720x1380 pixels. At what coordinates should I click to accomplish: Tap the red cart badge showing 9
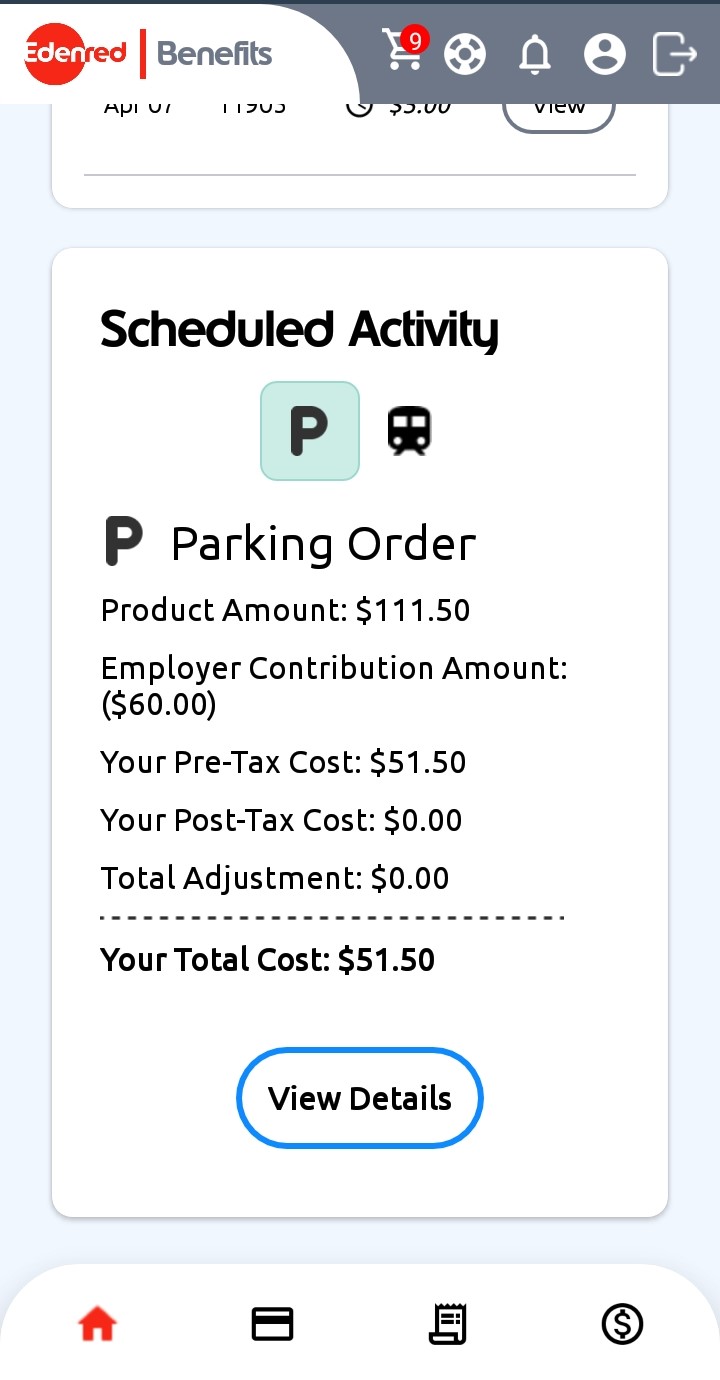point(415,40)
